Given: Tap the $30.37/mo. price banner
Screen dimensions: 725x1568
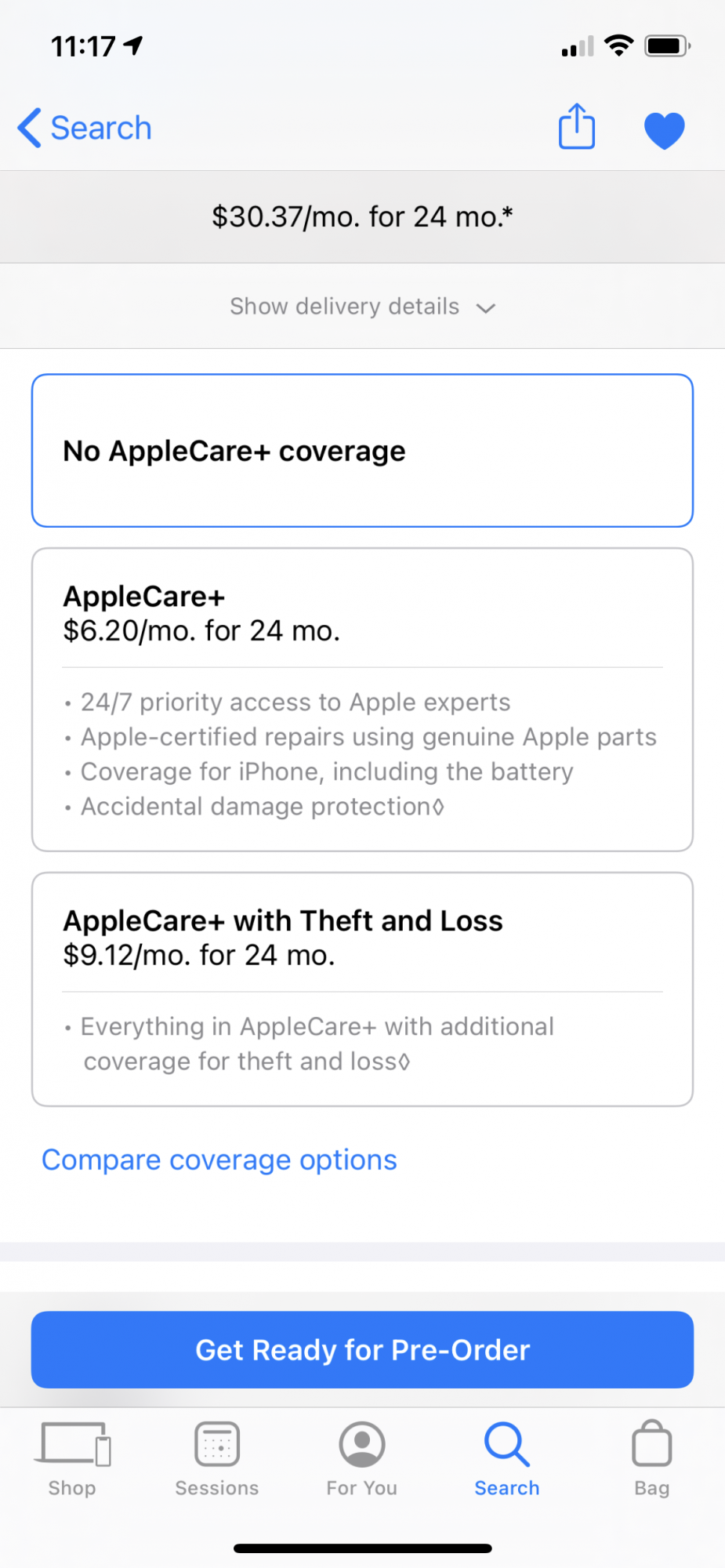Looking at the screenshot, I should (x=362, y=216).
